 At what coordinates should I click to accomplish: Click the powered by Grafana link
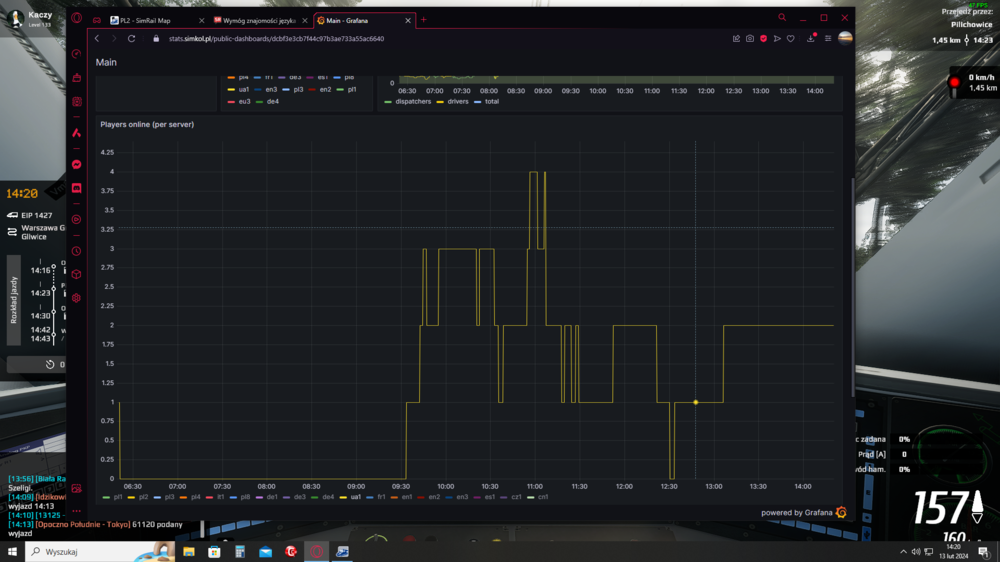797,512
